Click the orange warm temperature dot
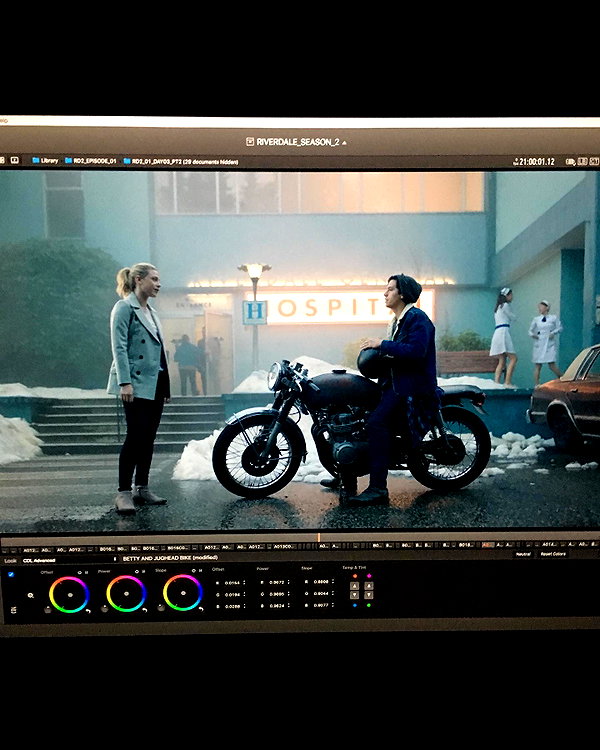This screenshot has width=600, height=750. (355, 576)
